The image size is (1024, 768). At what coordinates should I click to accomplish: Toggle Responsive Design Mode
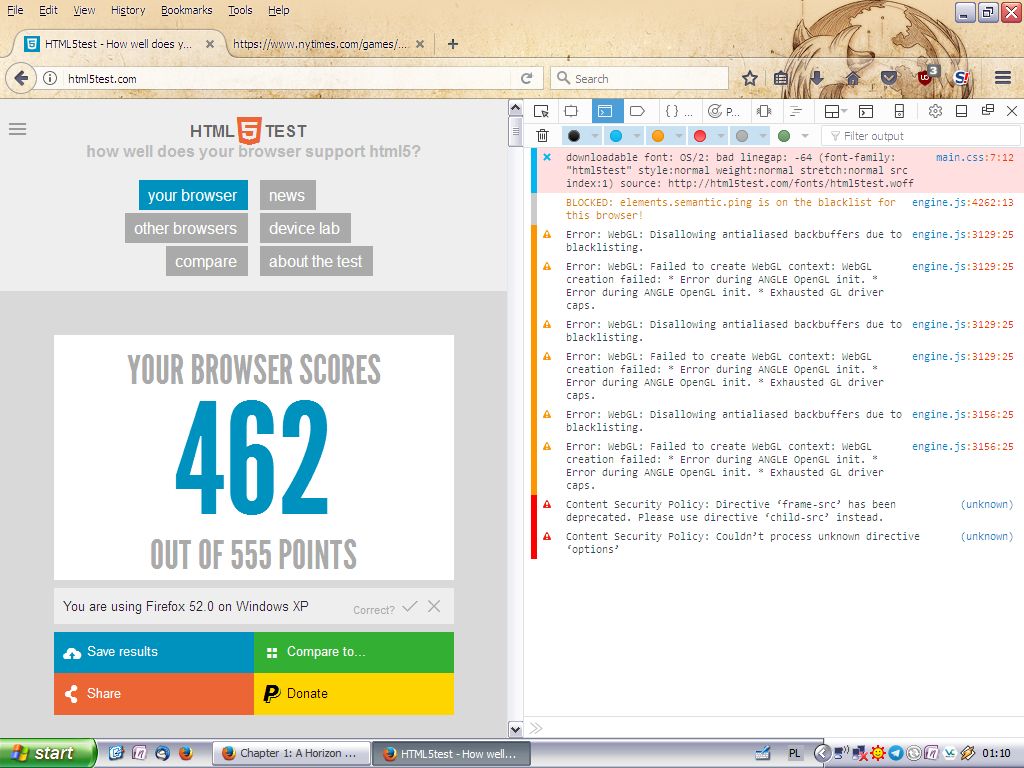(x=899, y=112)
